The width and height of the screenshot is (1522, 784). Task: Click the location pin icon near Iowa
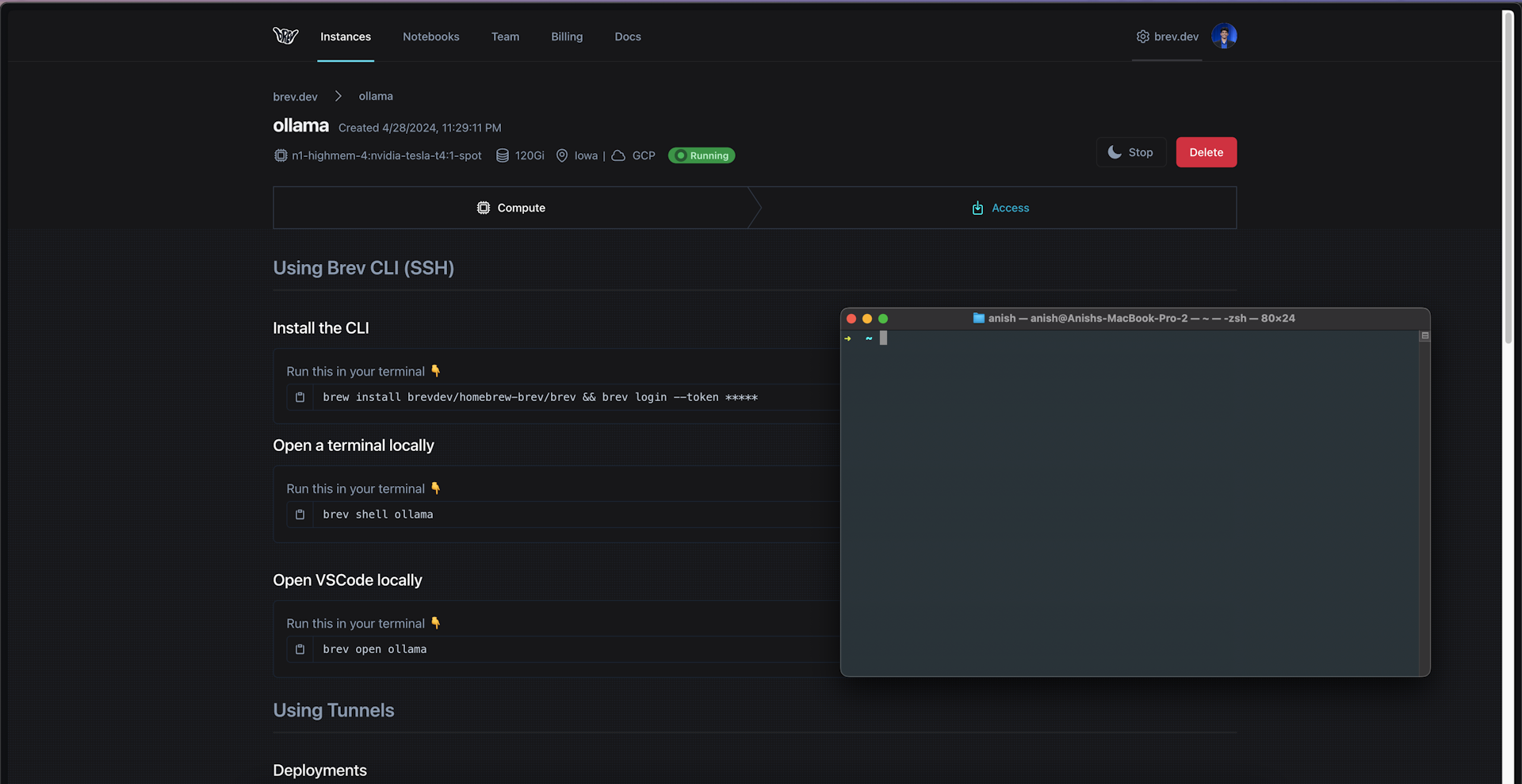[x=562, y=155]
